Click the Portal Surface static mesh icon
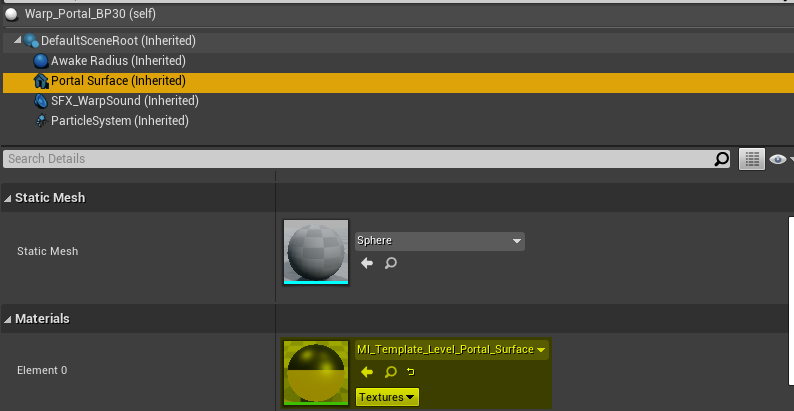Screen dimensions: 794x411 coord(41,81)
